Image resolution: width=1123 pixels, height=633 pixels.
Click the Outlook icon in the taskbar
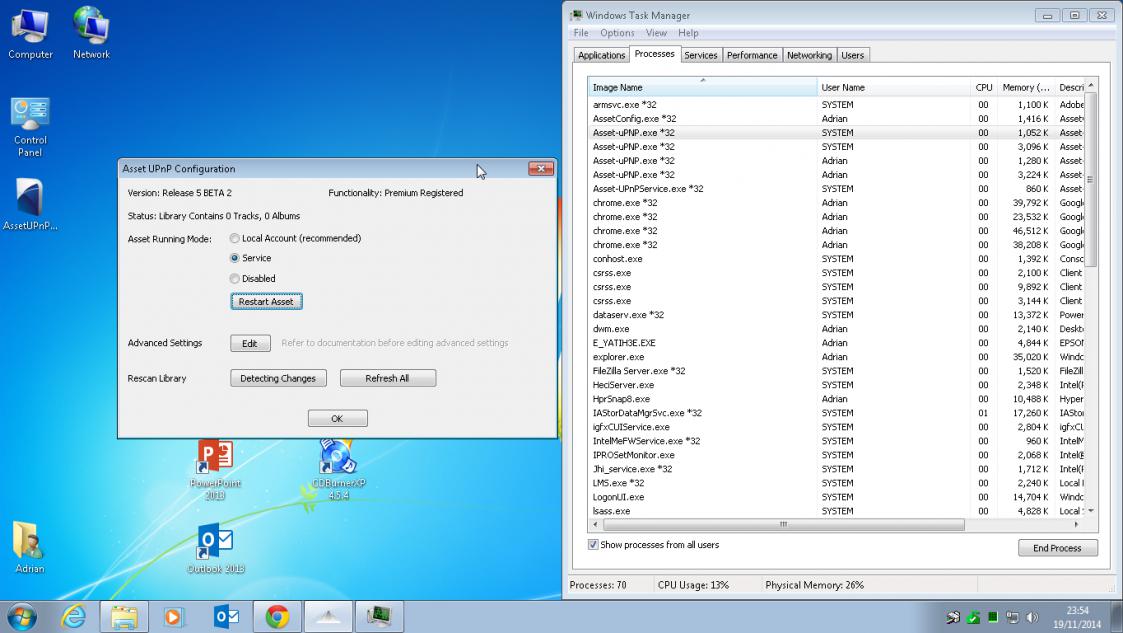[227, 616]
